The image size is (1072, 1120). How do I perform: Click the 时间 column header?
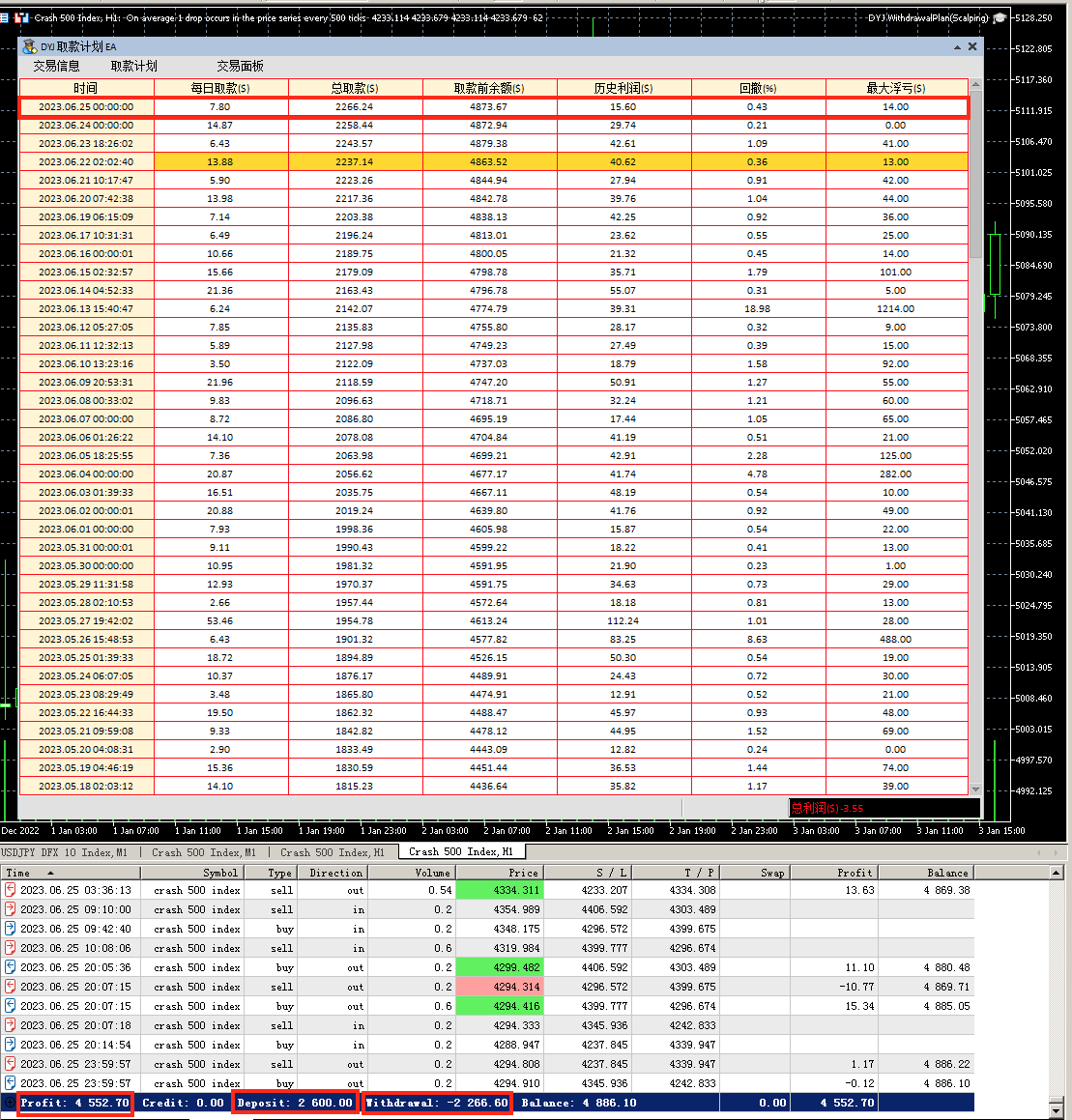click(86, 88)
